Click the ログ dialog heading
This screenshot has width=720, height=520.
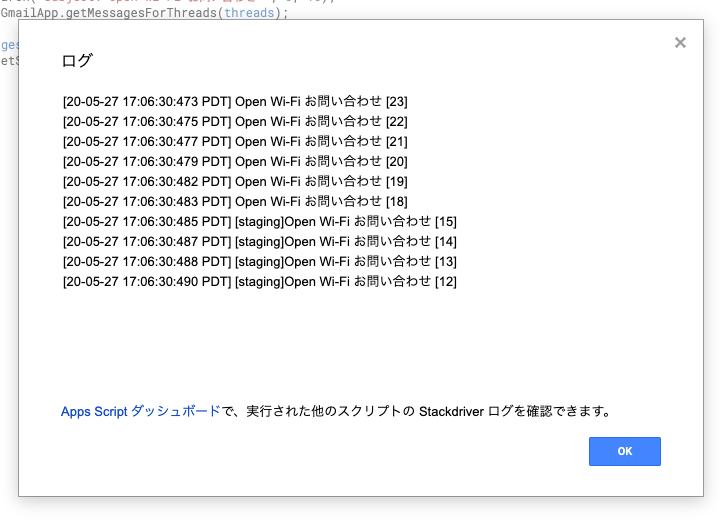coord(77,61)
